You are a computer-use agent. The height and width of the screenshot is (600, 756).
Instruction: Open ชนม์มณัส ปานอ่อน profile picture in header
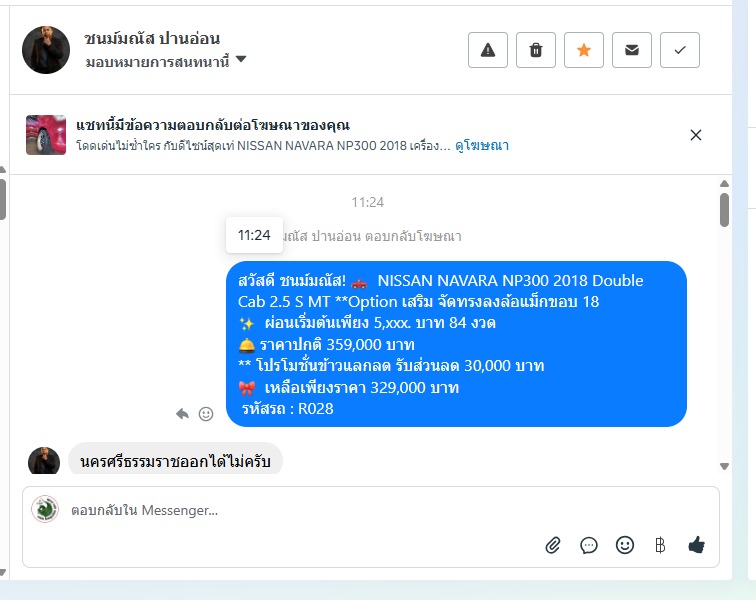coord(46,50)
